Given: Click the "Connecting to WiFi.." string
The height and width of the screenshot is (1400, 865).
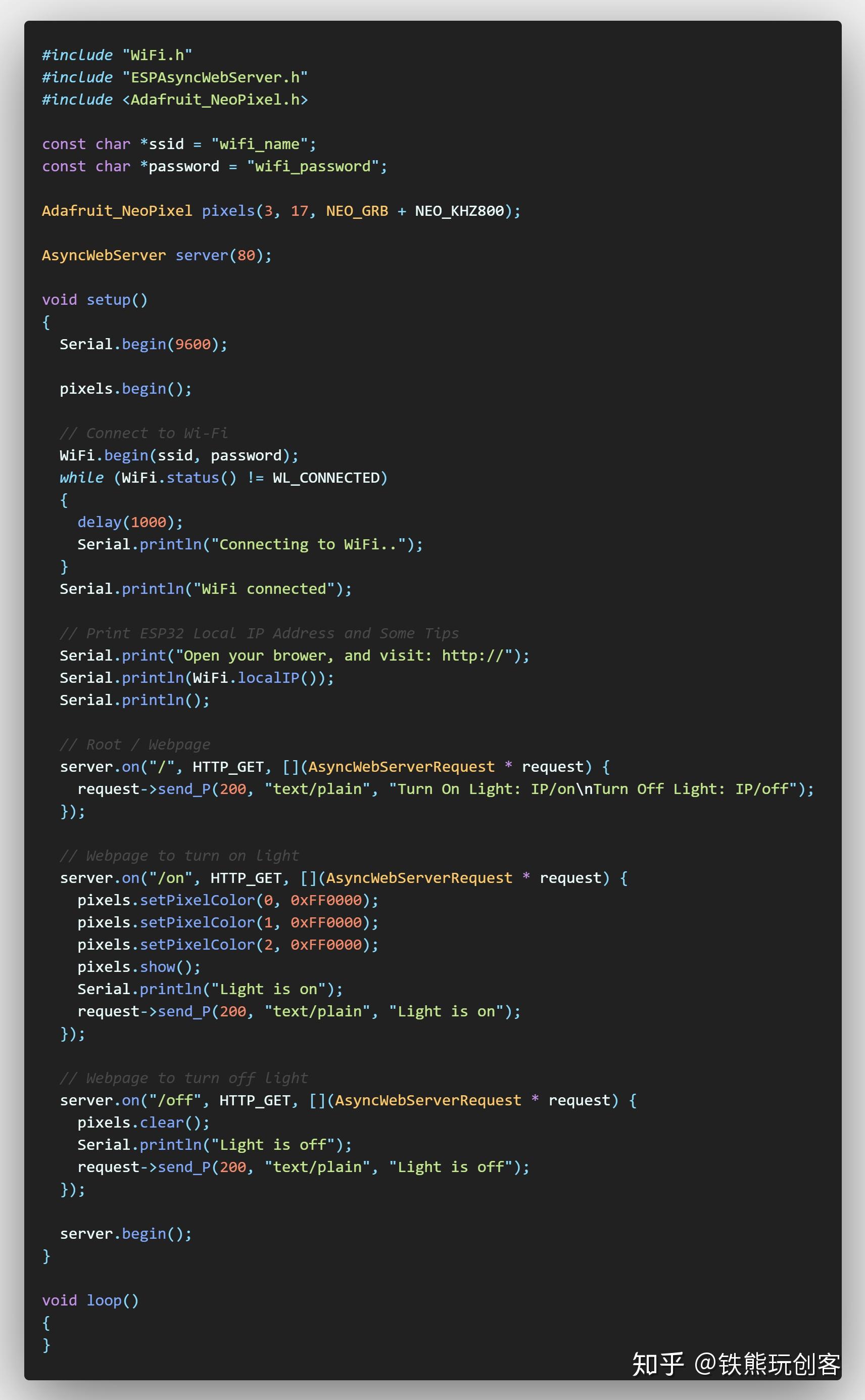Looking at the screenshot, I should [x=308, y=545].
